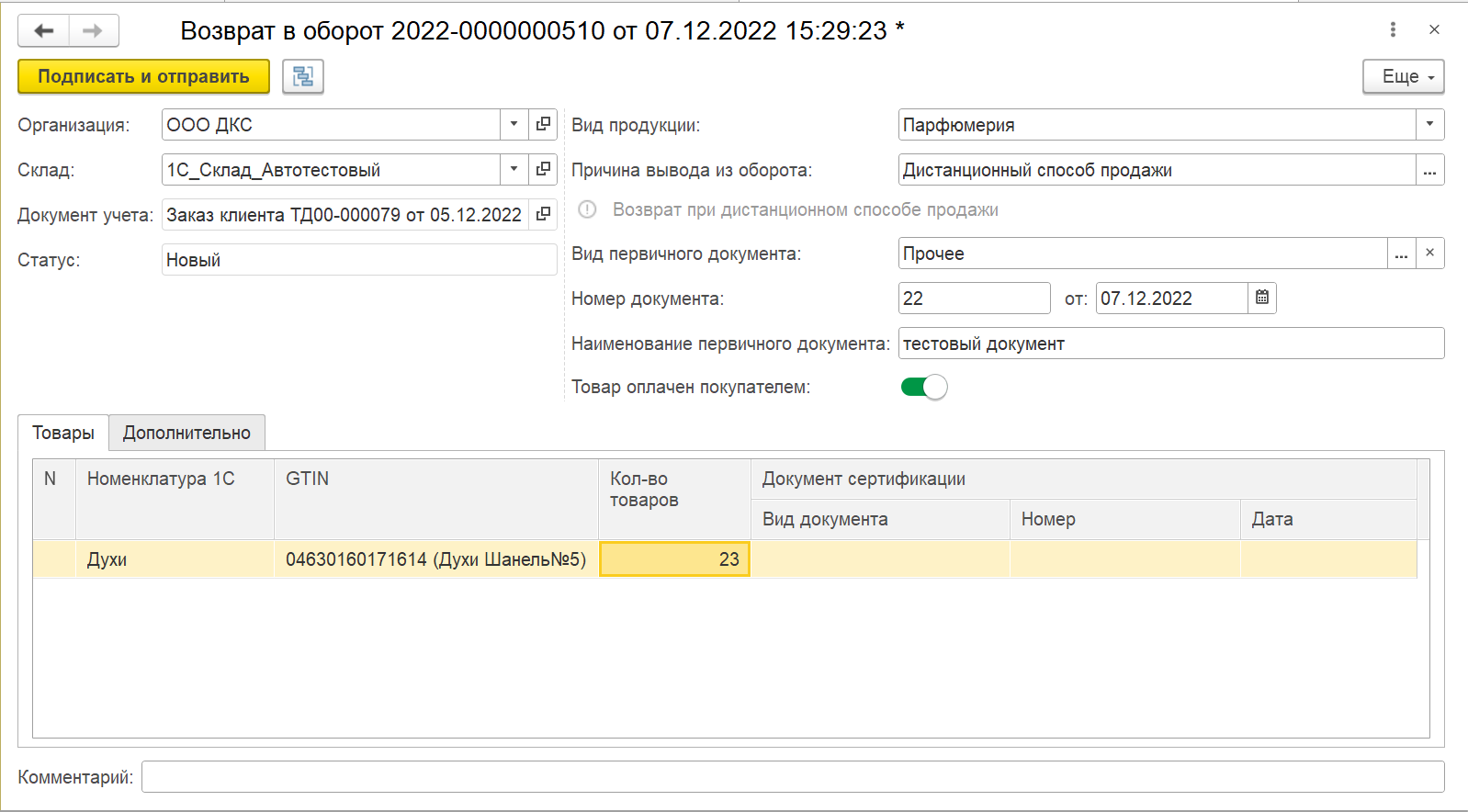
Task: Open the 1С_Склад_Автотестовый warehouse card via open icon
Action: 543,169
